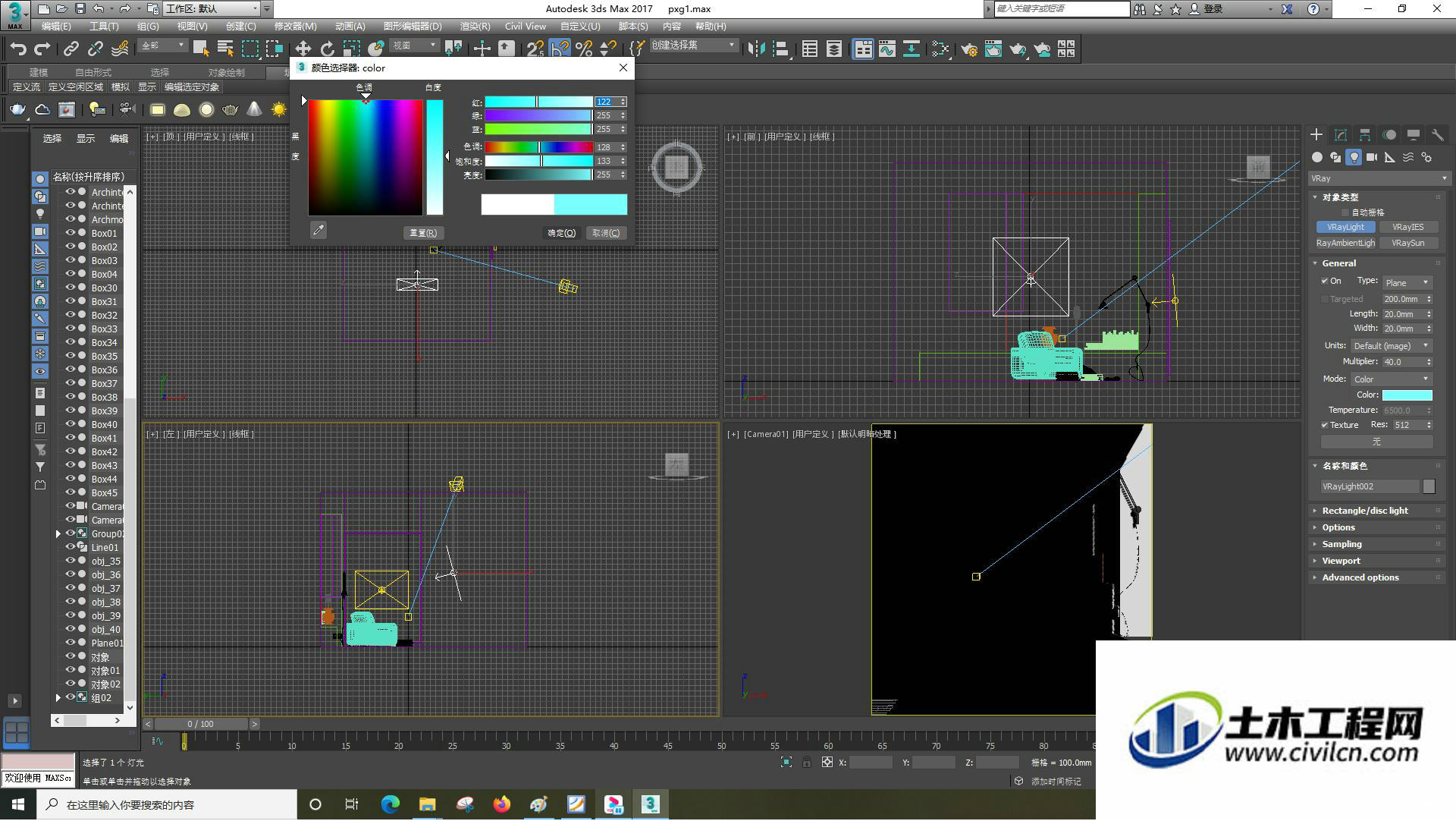Activate the Select and Rotate tool
Viewport: 1456px width, 821px height.
pyautogui.click(x=327, y=49)
